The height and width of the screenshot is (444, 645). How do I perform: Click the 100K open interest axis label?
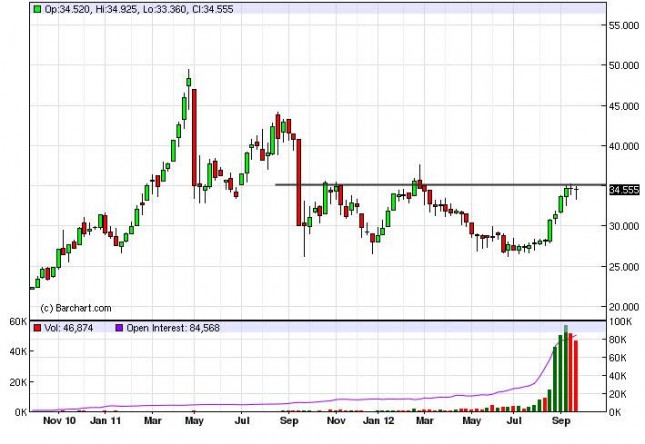pyautogui.click(x=622, y=321)
